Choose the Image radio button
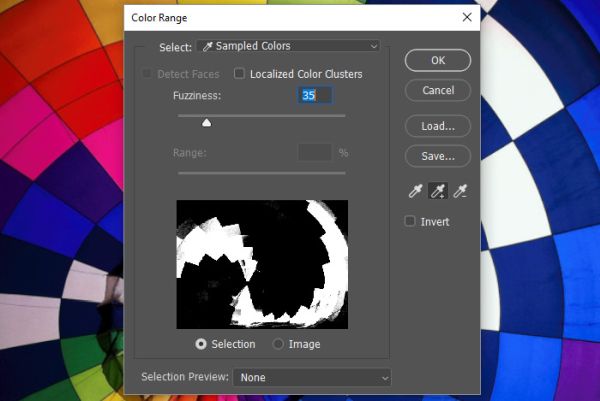Viewport: 600px width, 401px height. coord(278,344)
